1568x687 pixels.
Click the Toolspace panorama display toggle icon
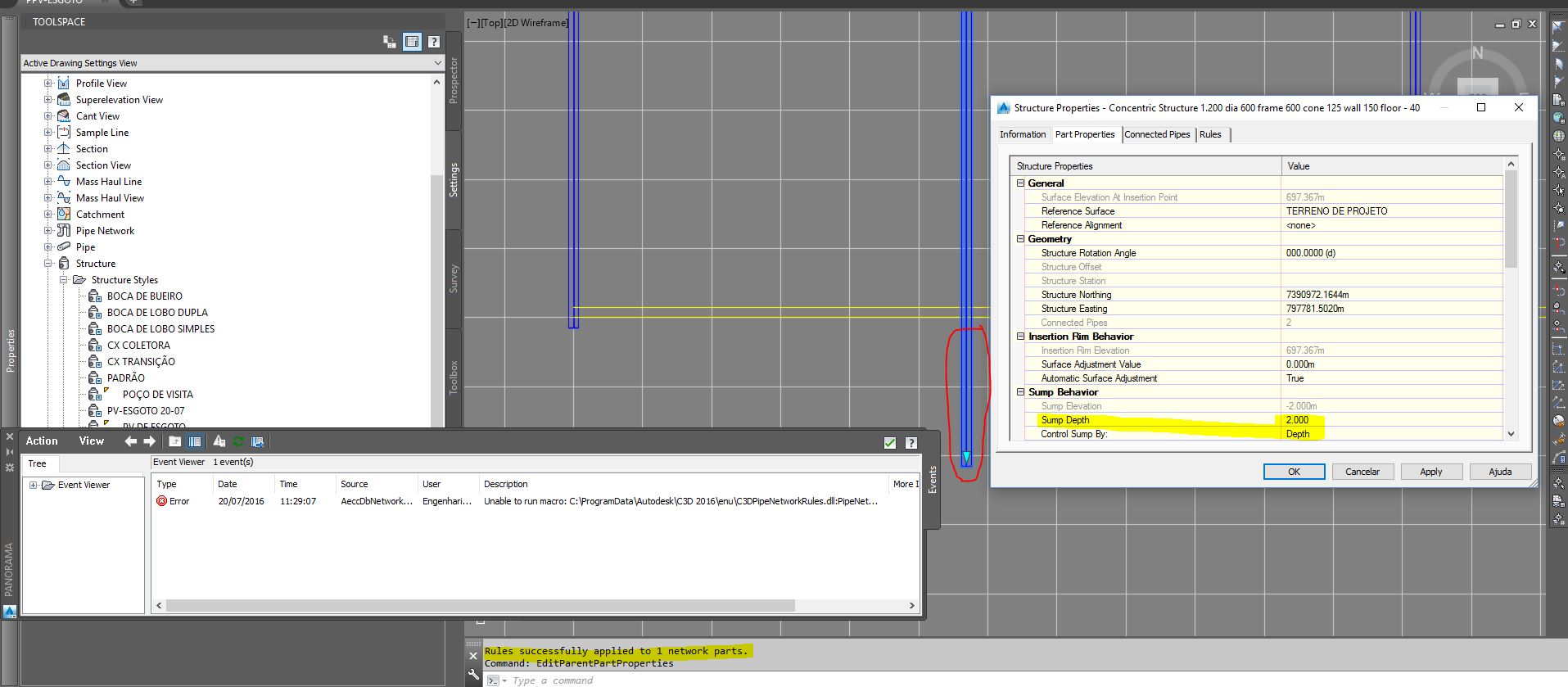(412, 42)
